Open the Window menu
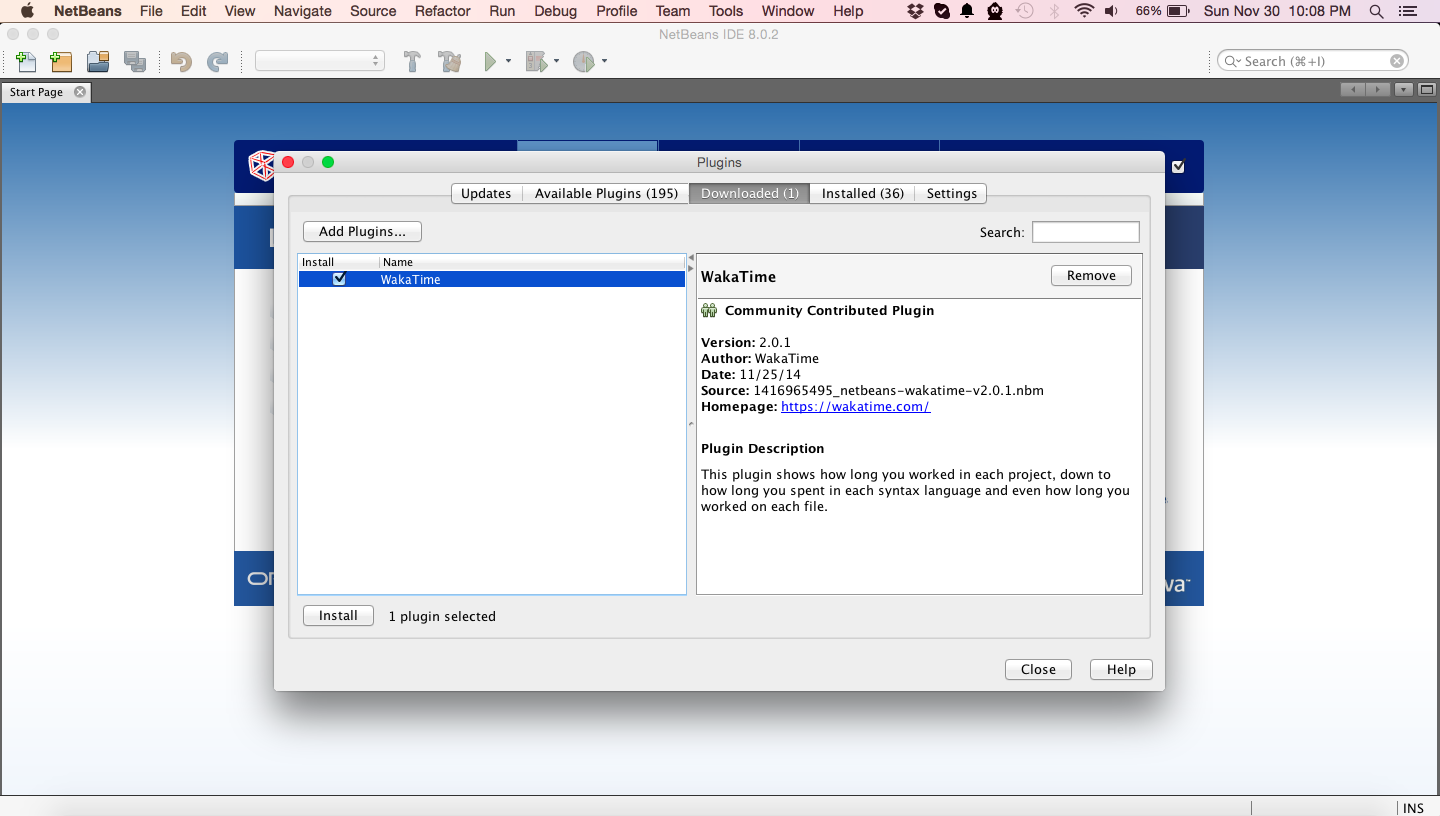1440x816 pixels. click(x=788, y=11)
